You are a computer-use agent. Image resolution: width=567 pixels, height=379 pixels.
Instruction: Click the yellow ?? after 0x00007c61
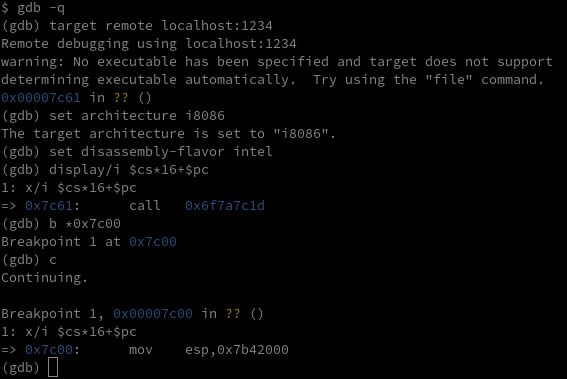click(121, 97)
